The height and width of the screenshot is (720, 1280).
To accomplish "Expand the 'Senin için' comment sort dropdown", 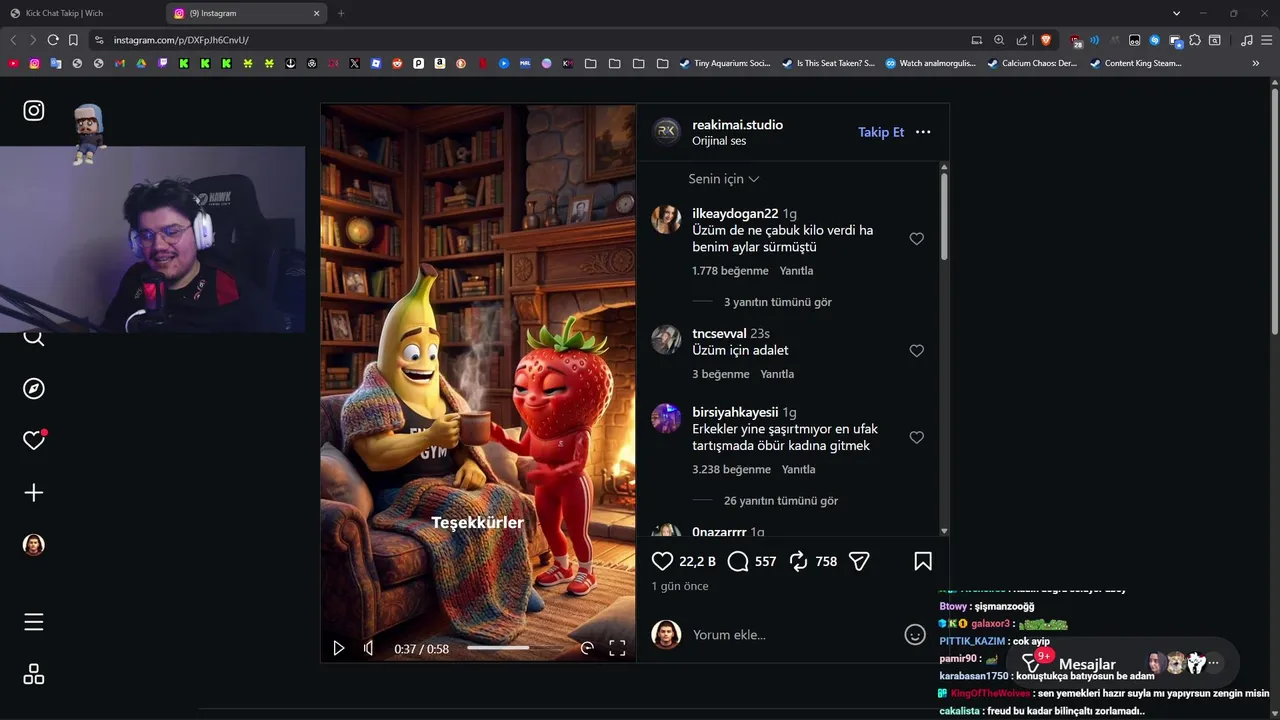I will 724,179.
